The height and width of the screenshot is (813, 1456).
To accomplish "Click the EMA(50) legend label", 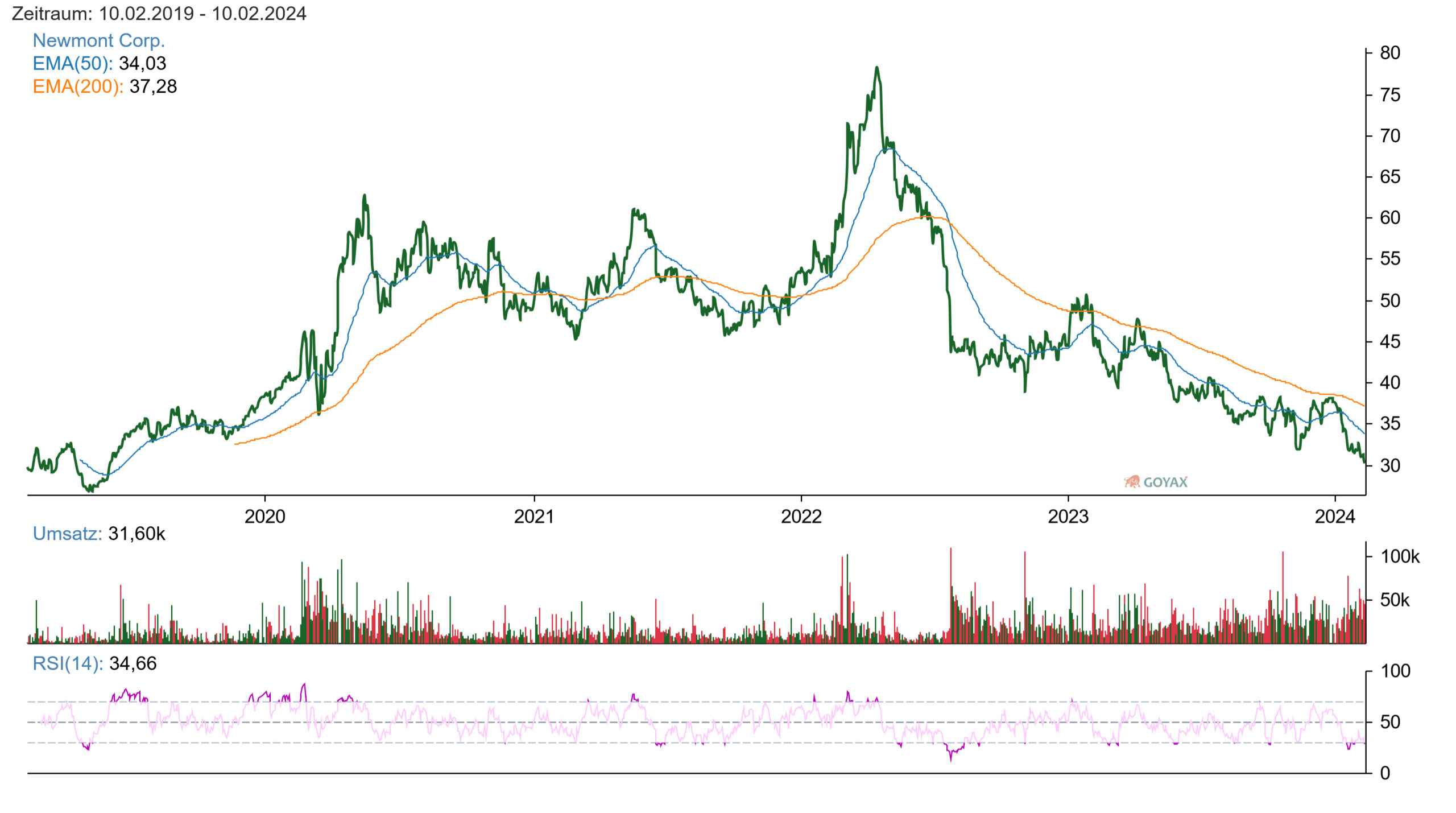I will click(x=72, y=63).
